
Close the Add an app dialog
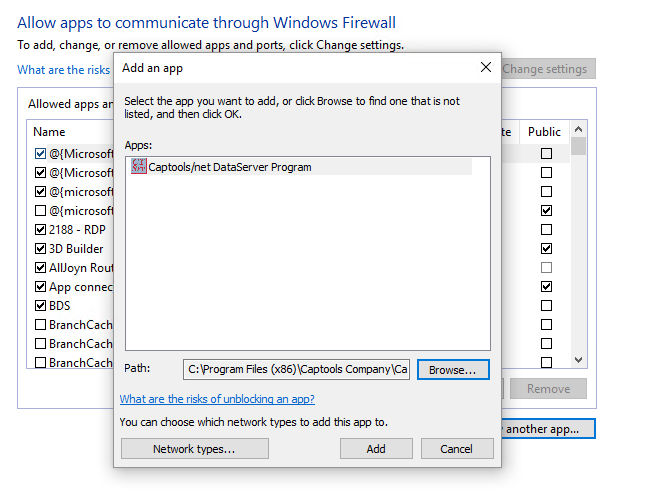(486, 68)
